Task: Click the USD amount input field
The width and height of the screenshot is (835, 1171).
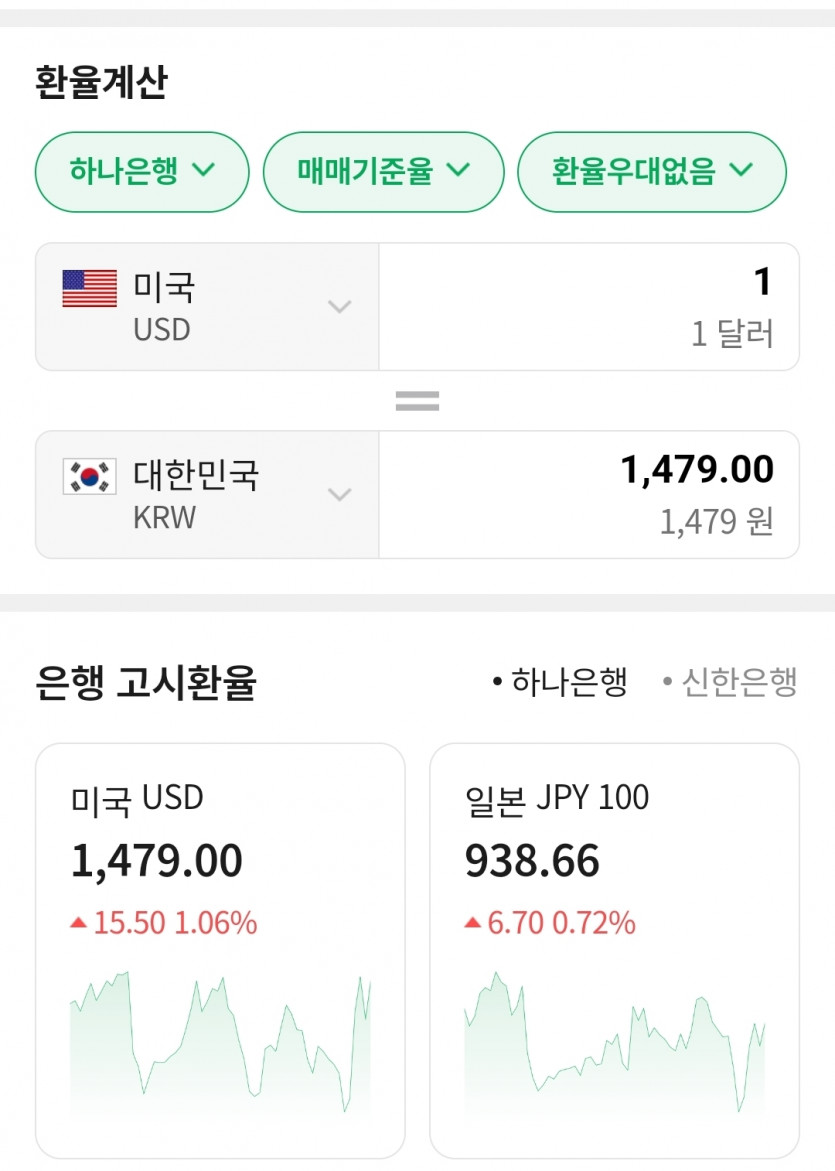Action: [x=588, y=306]
